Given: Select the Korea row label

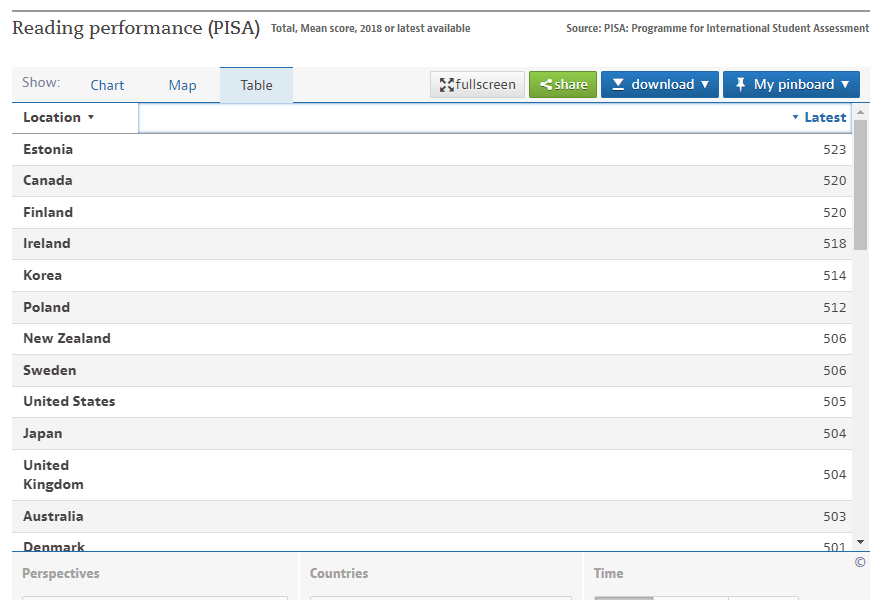Looking at the screenshot, I should click(x=42, y=275).
